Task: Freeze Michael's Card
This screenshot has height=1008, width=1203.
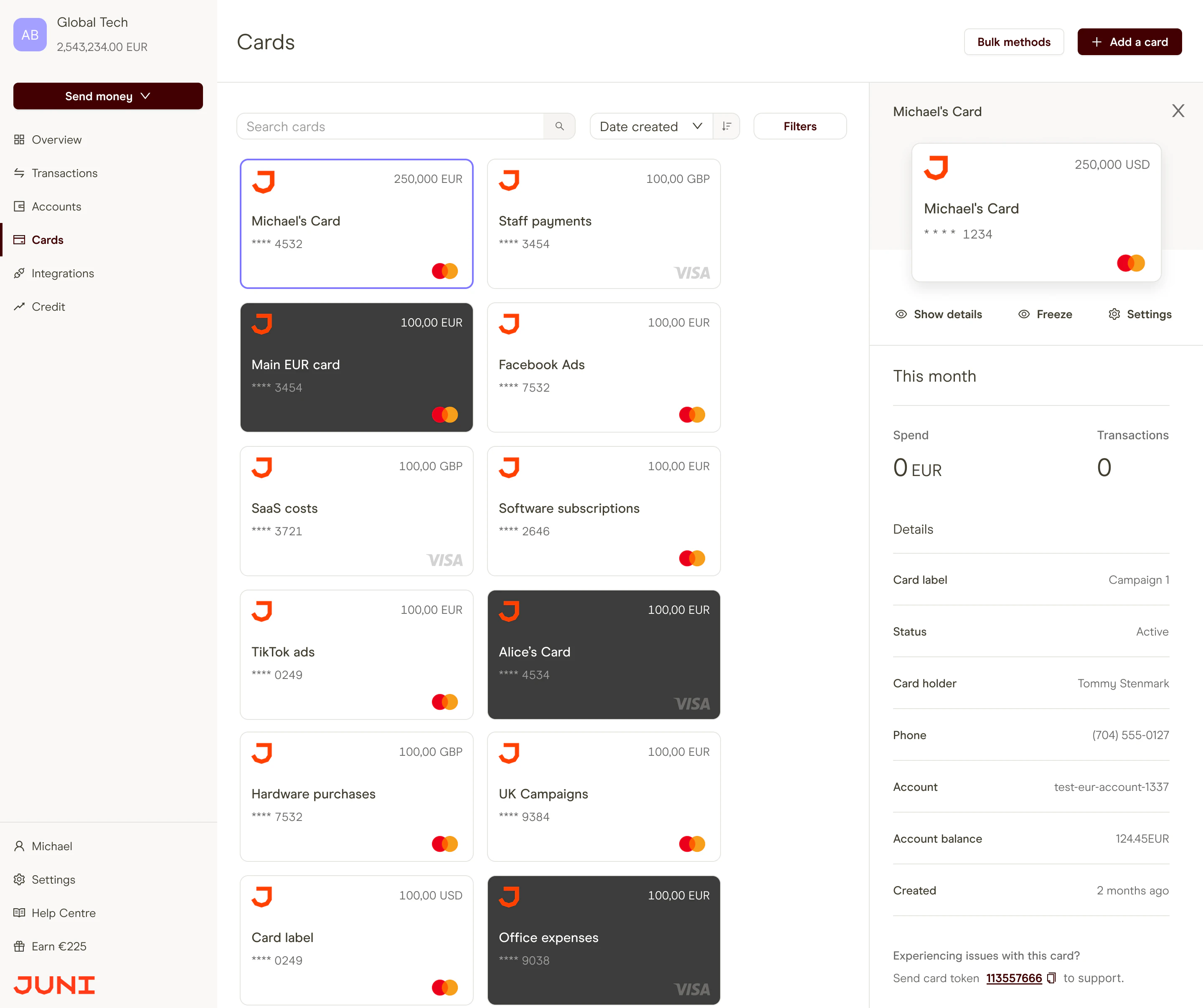Action: click(1044, 314)
